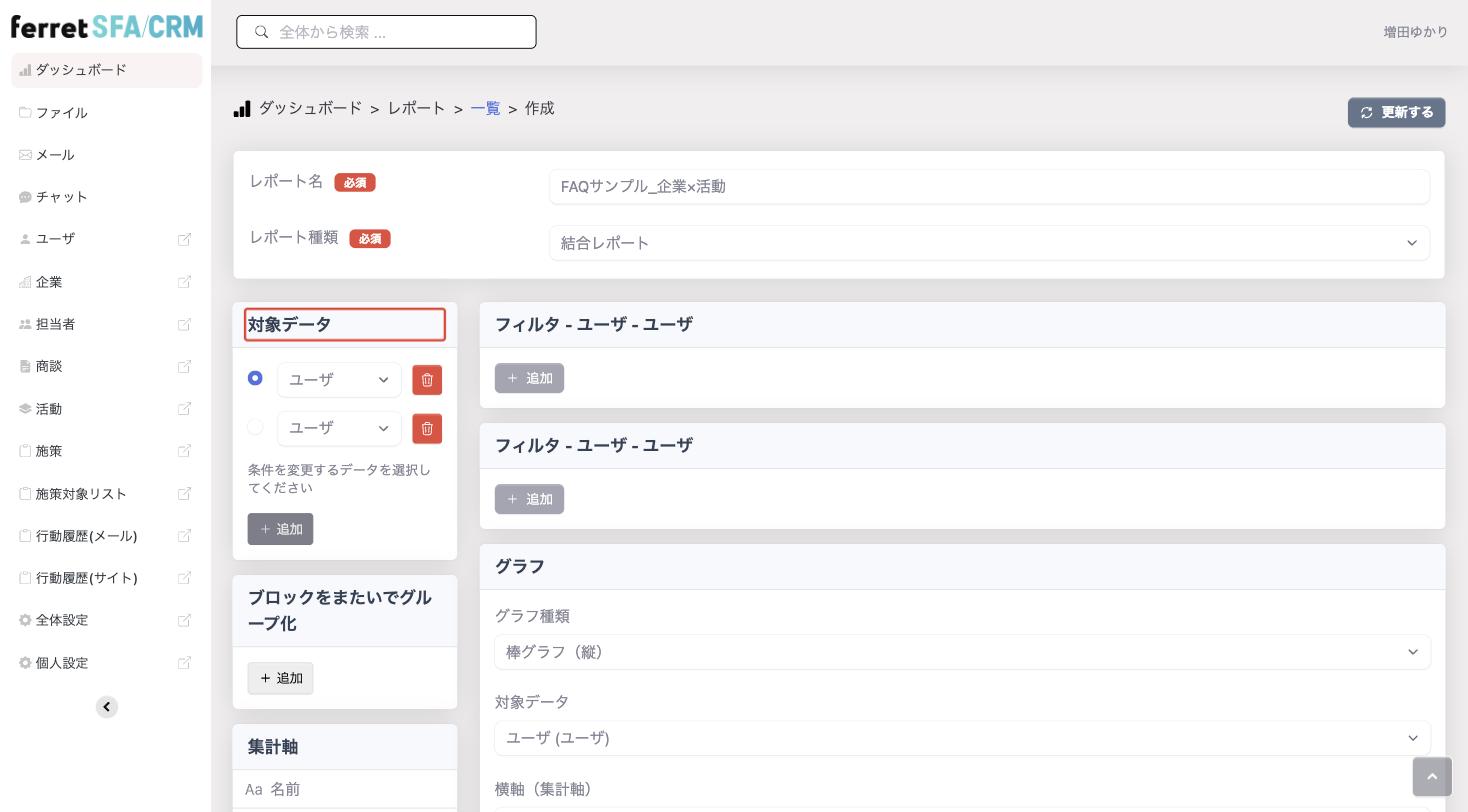This screenshot has height=812, width=1468.
Task: Click the 一覧 breadcrumb link
Action: 485,108
